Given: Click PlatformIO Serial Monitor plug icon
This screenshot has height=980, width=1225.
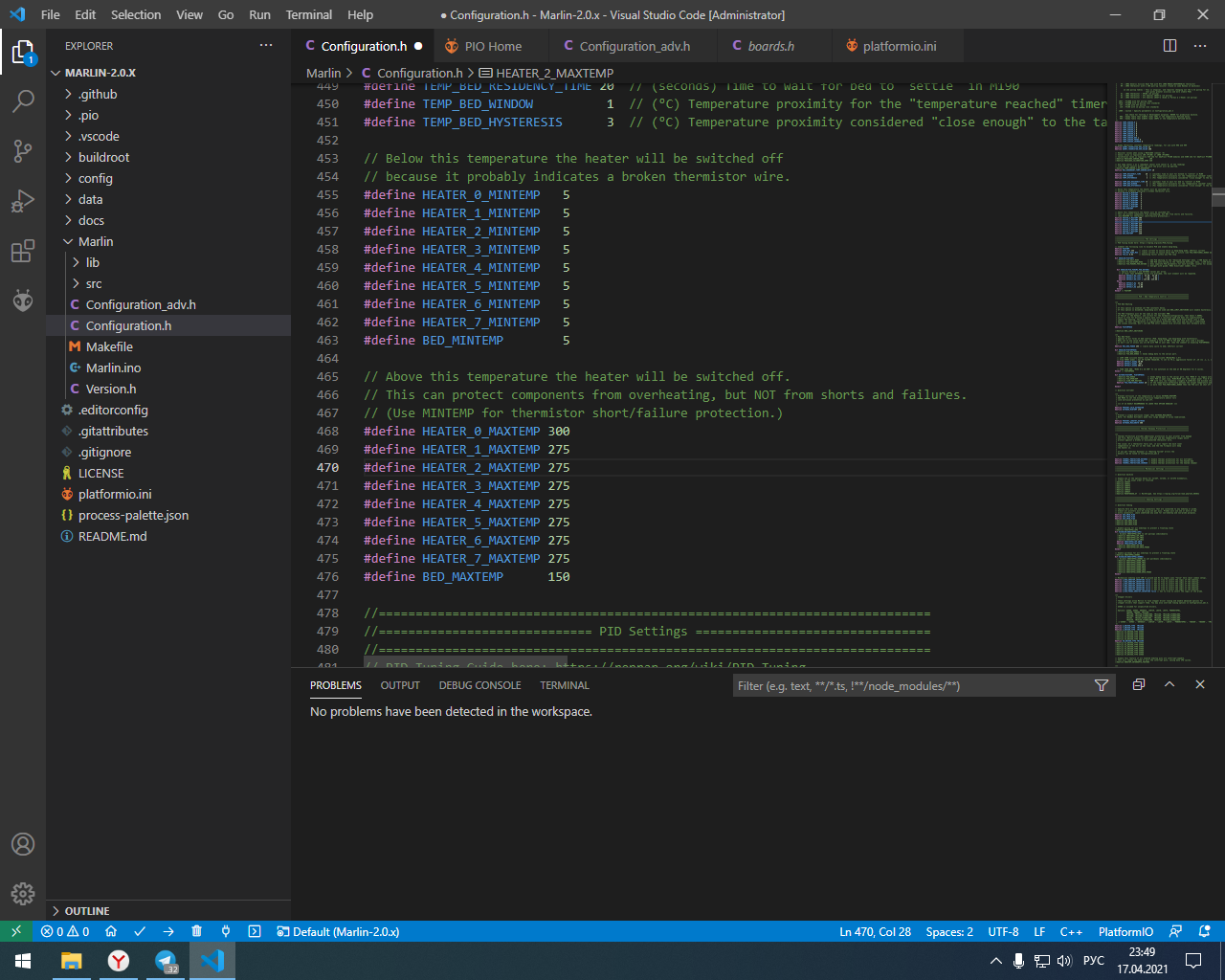Looking at the screenshot, I should [x=226, y=931].
